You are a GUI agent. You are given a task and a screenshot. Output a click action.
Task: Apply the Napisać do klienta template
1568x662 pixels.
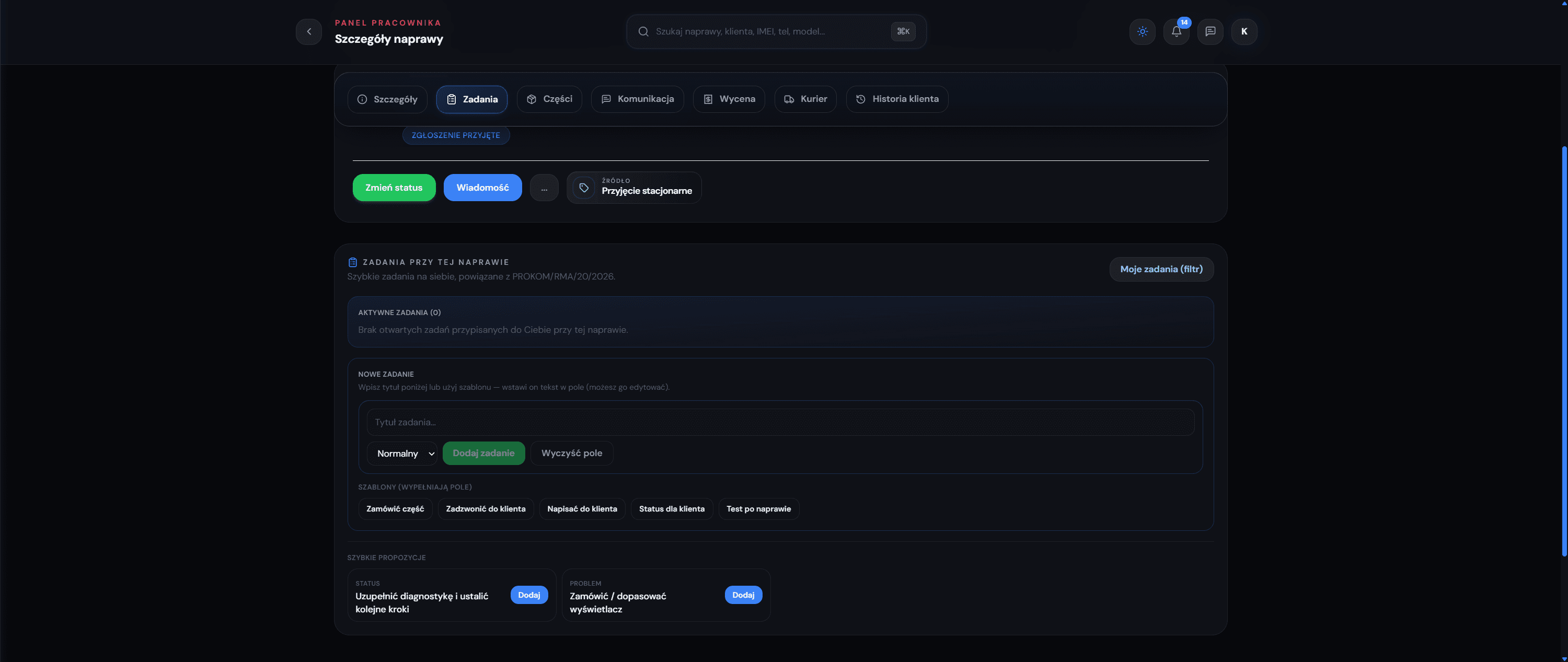582,509
